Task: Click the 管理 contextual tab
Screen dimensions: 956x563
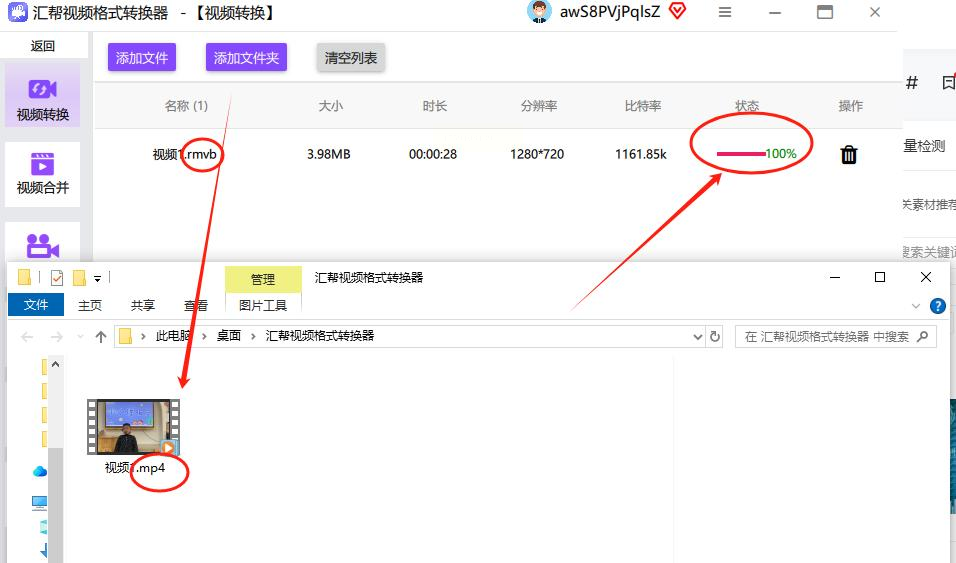Action: [263, 279]
